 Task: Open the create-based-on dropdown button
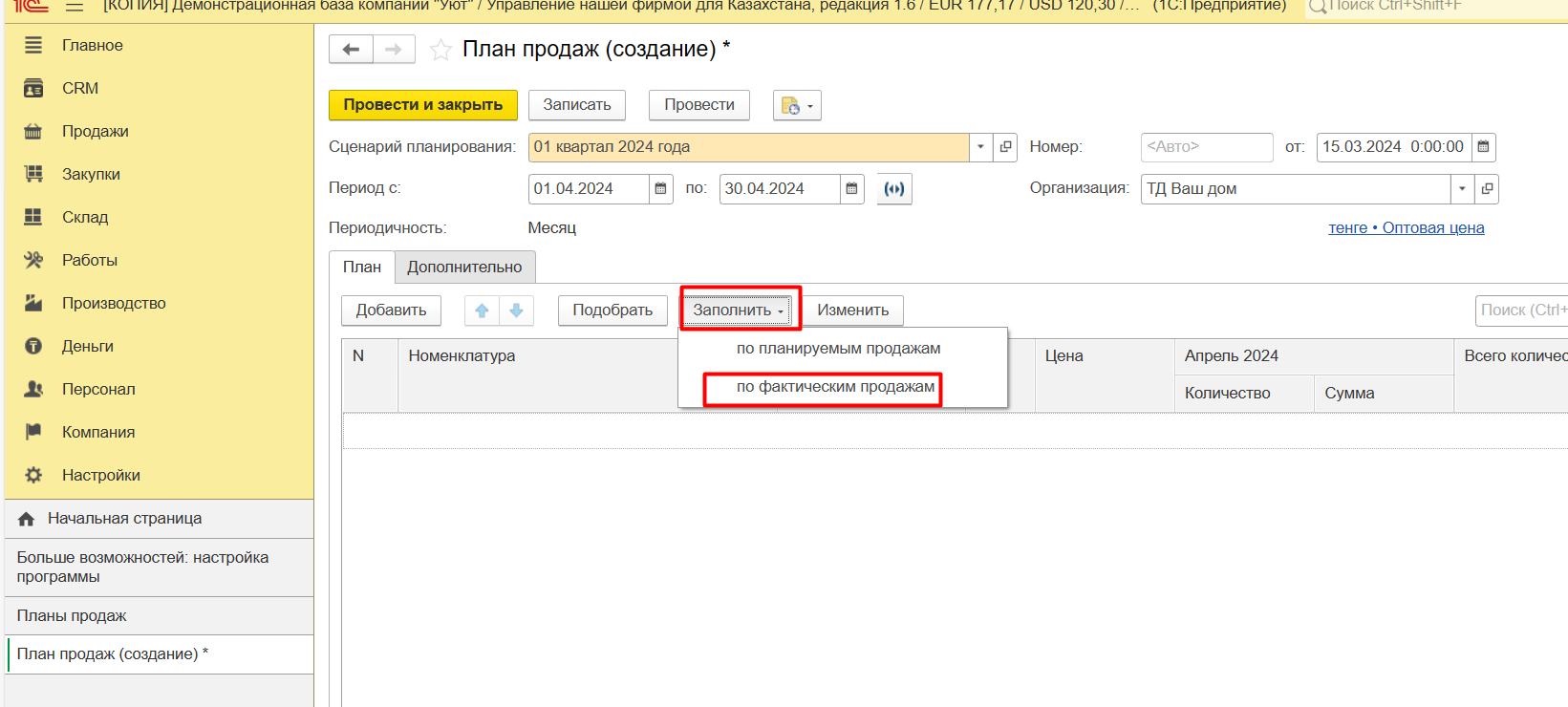coord(797,105)
